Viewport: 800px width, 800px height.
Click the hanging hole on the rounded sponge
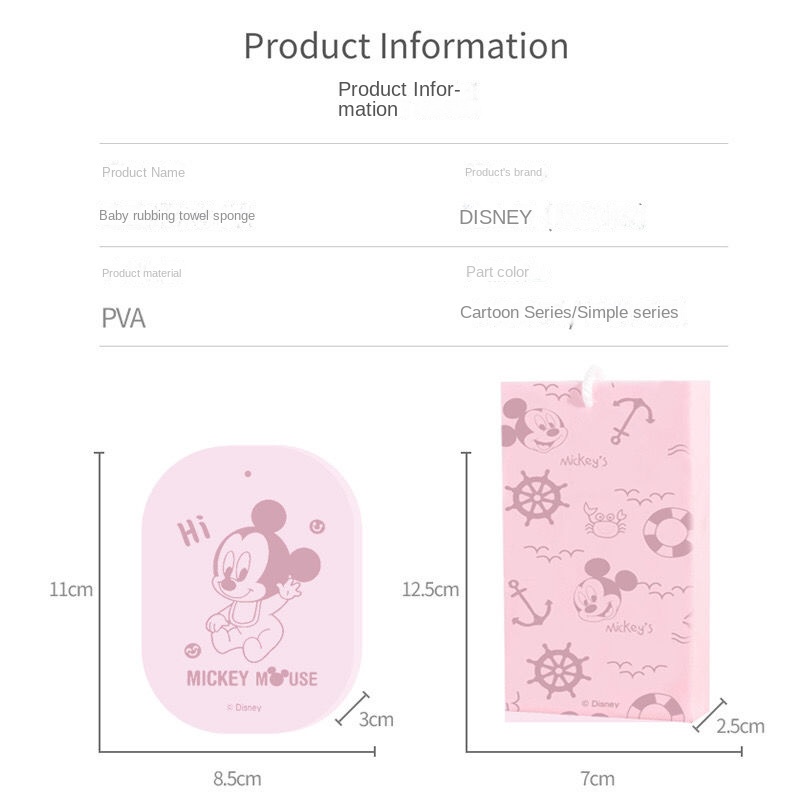click(247, 473)
